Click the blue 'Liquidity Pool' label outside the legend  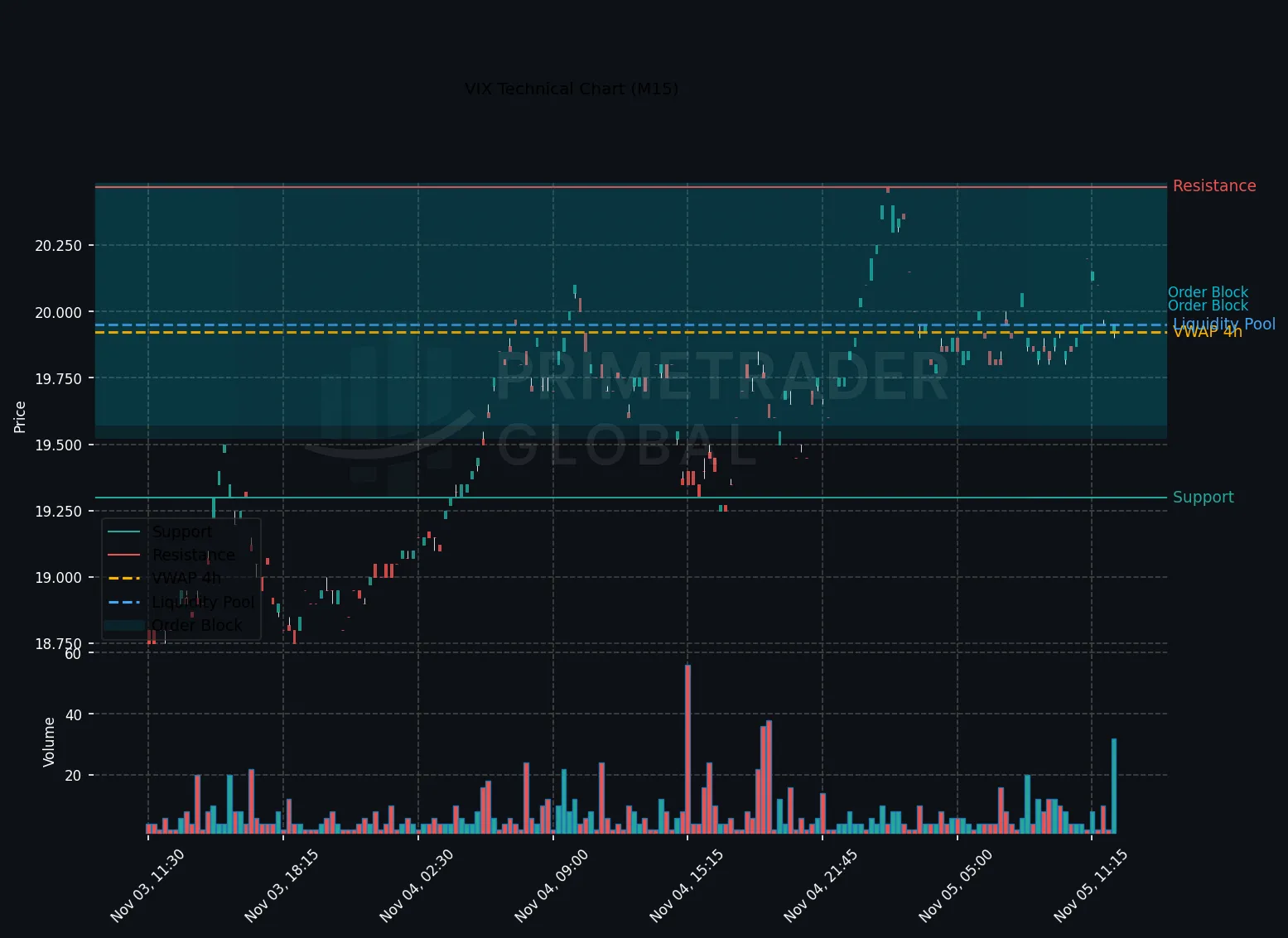pos(1224,324)
